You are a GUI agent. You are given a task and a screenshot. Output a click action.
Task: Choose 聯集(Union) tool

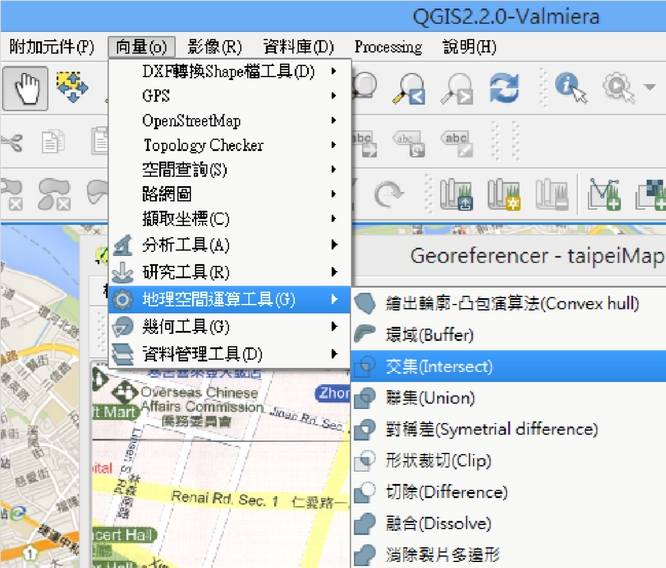click(508, 398)
